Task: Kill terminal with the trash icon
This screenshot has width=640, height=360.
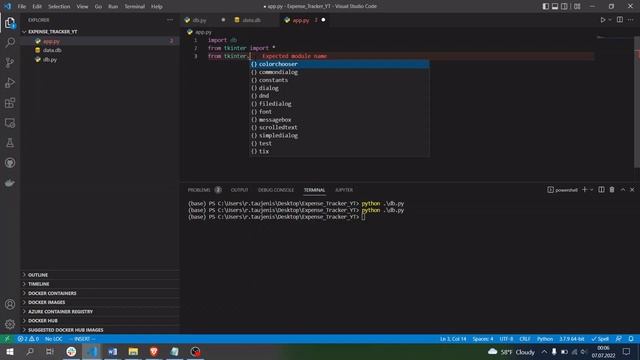Action: pyautogui.click(x=612, y=190)
